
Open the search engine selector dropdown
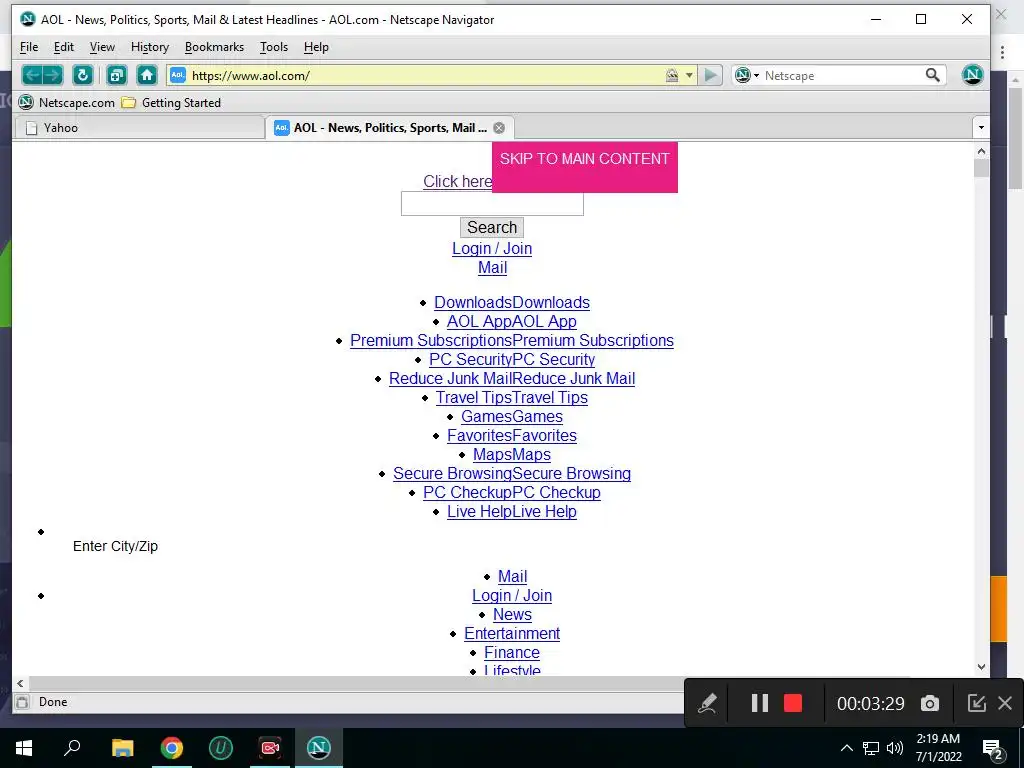pyautogui.click(x=746, y=75)
